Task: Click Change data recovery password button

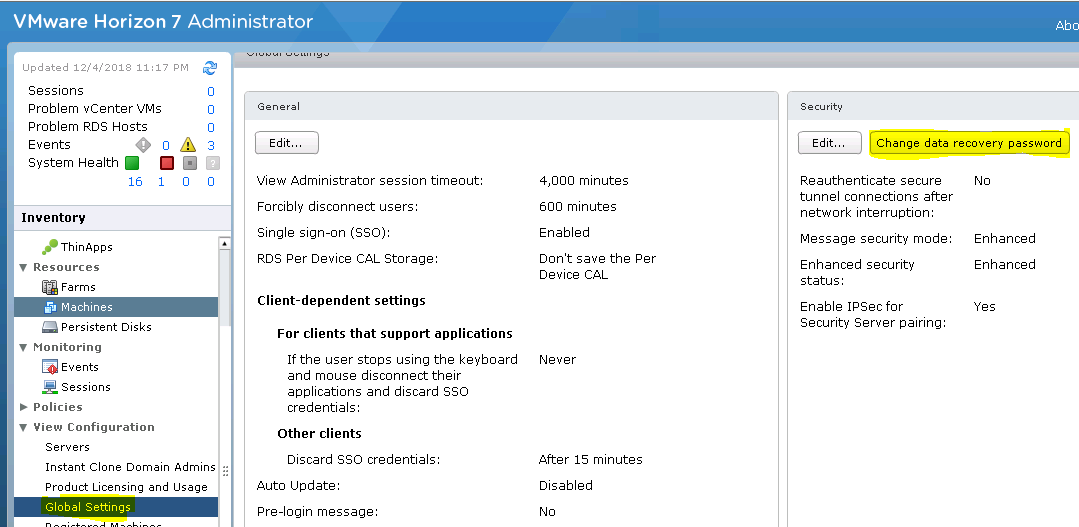Action: [x=968, y=143]
